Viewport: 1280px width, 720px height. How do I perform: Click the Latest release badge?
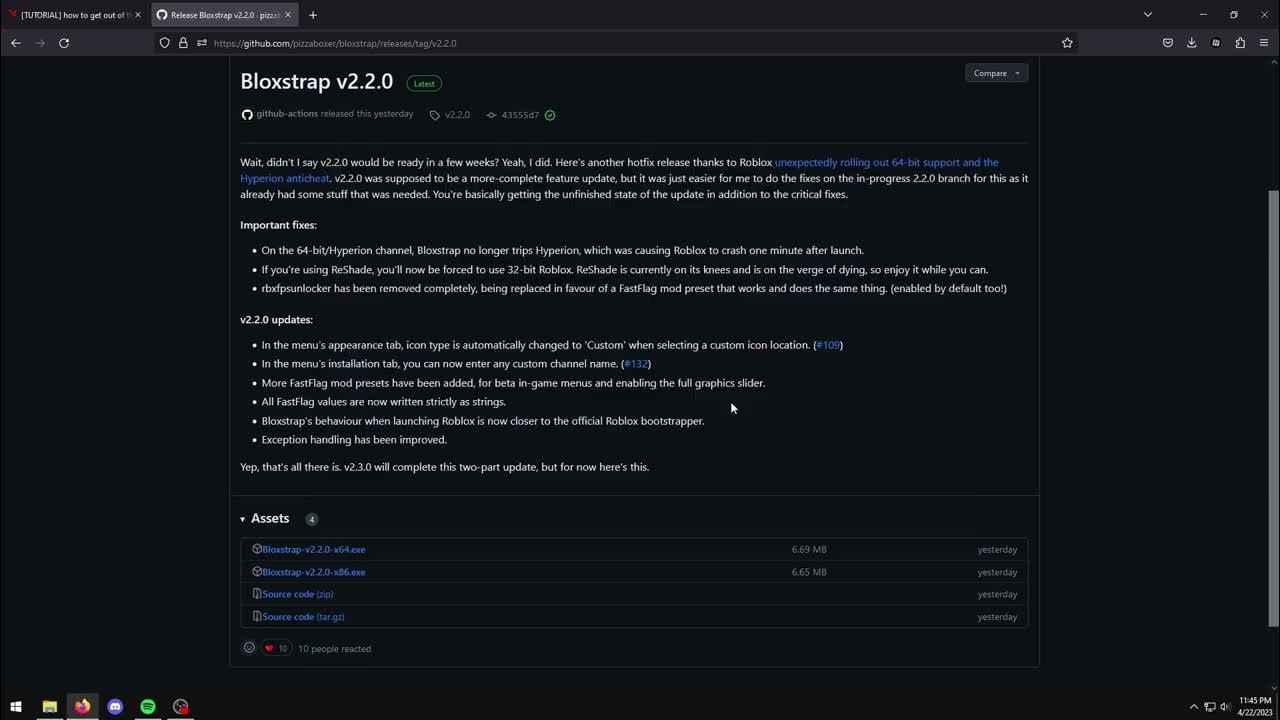(x=424, y=83)
